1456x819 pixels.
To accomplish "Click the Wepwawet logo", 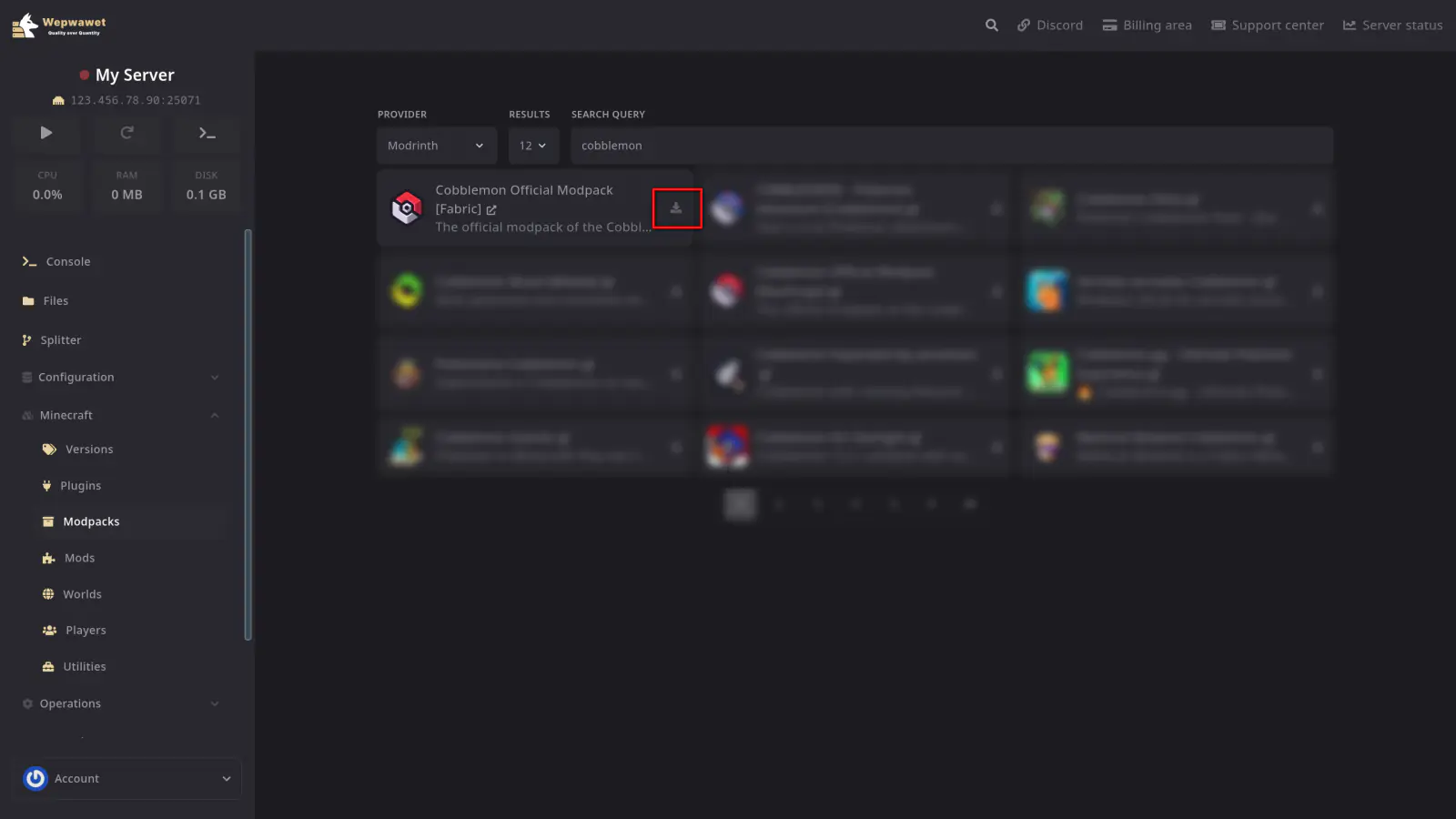I will click(x=59, y=25).
